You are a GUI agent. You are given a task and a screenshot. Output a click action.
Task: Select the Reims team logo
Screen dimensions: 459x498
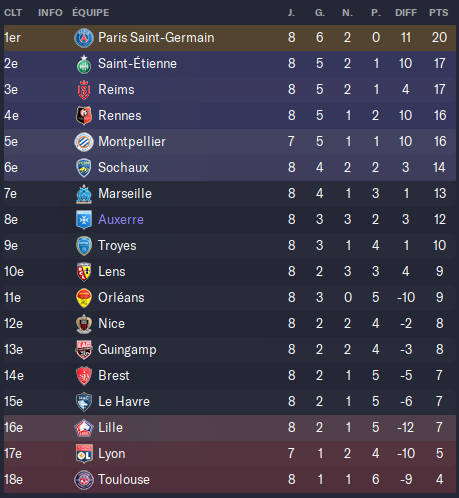tap(84, 90)
